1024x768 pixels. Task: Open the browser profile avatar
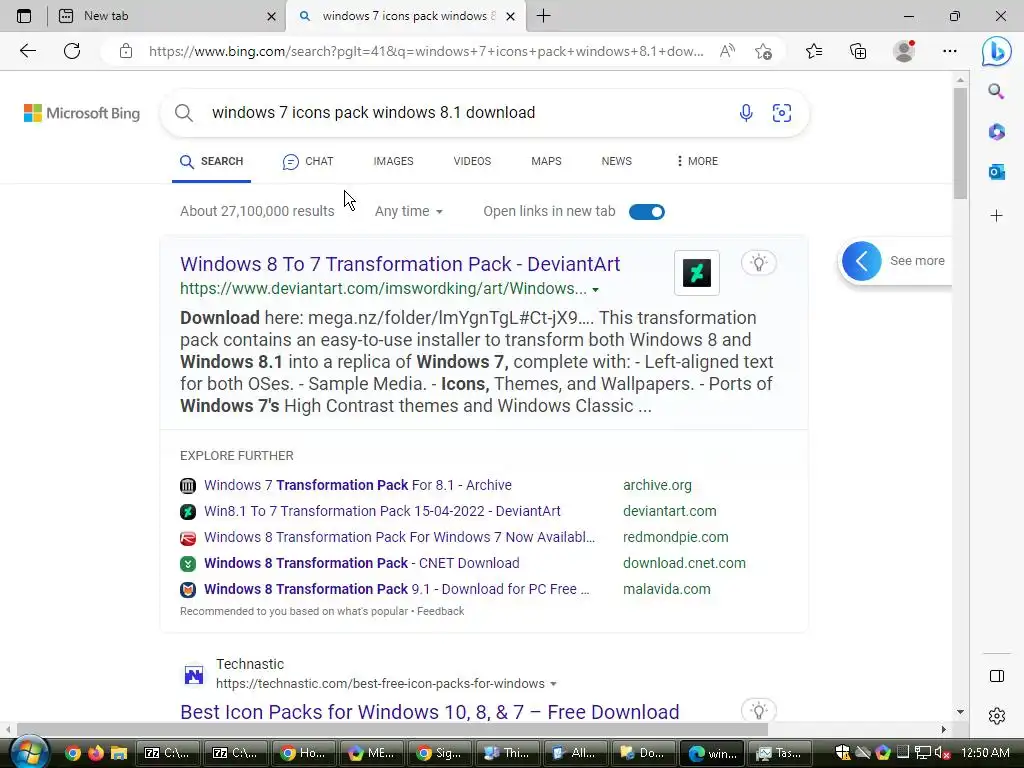click(x=904, y=51)
